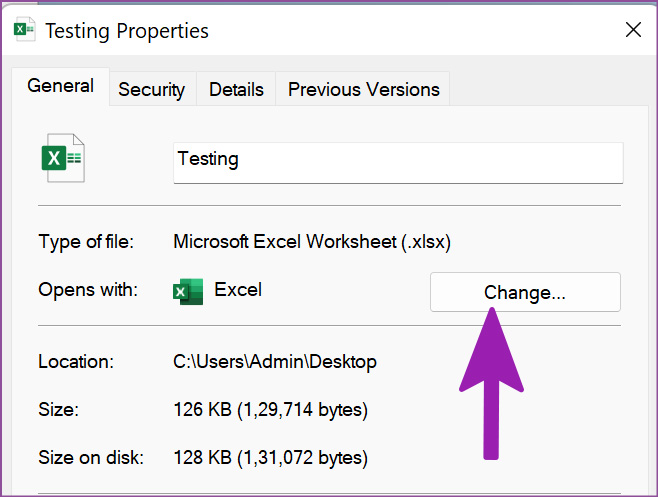The height and width of the screenshot is (497, 658).
Task: Click the Location label
Action: 76,361
